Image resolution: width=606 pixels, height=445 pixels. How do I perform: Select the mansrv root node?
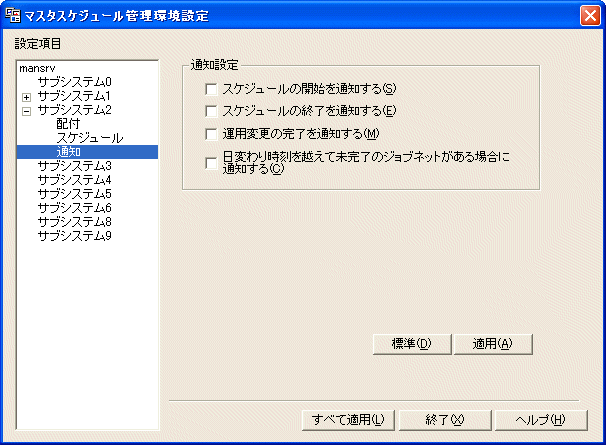37,68
